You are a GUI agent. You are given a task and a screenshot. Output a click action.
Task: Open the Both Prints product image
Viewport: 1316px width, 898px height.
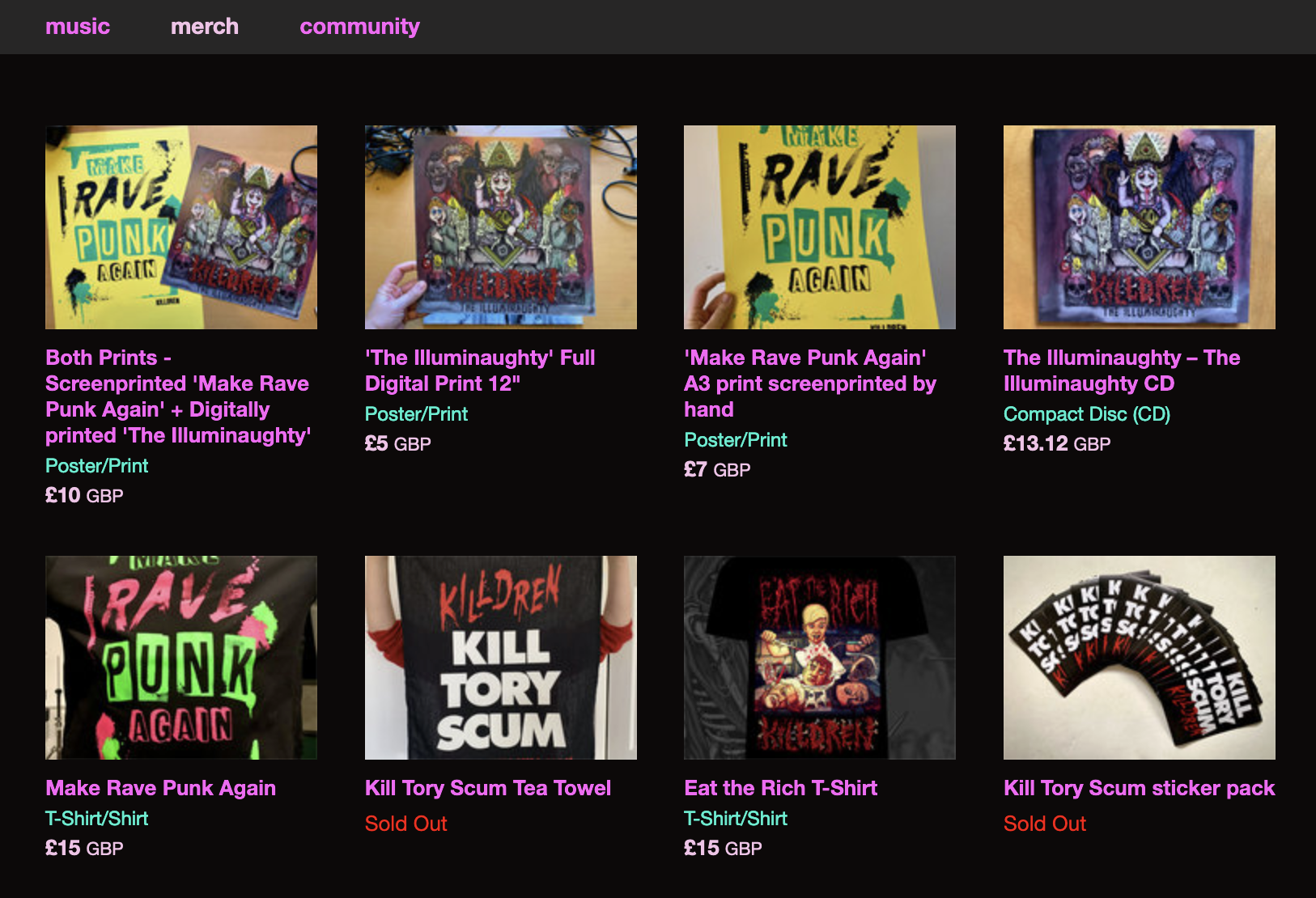(181, 227)
